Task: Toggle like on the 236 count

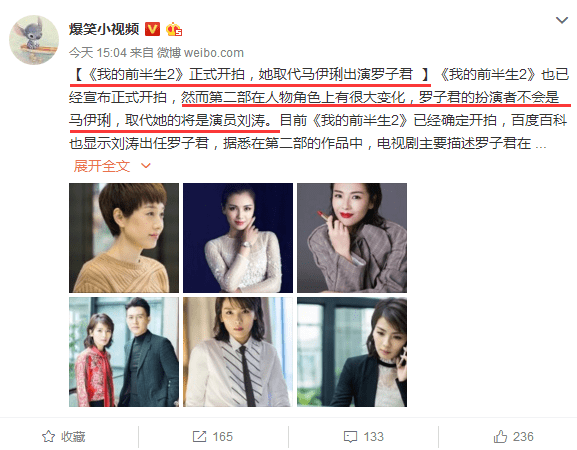Action: [523, 437]
